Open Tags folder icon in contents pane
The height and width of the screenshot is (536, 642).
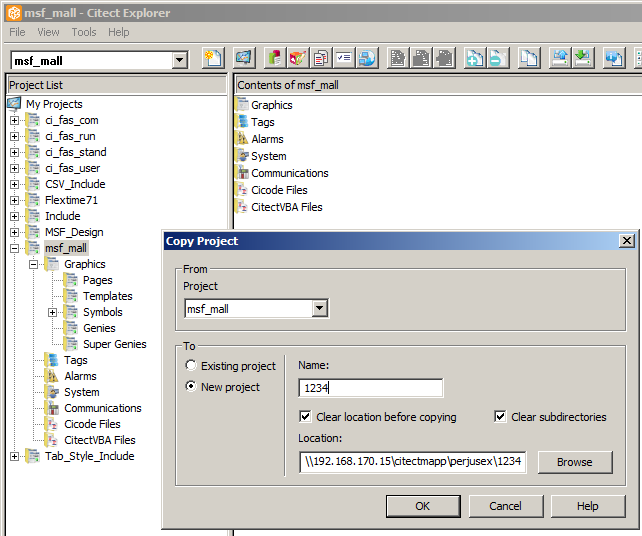(242, 122)
